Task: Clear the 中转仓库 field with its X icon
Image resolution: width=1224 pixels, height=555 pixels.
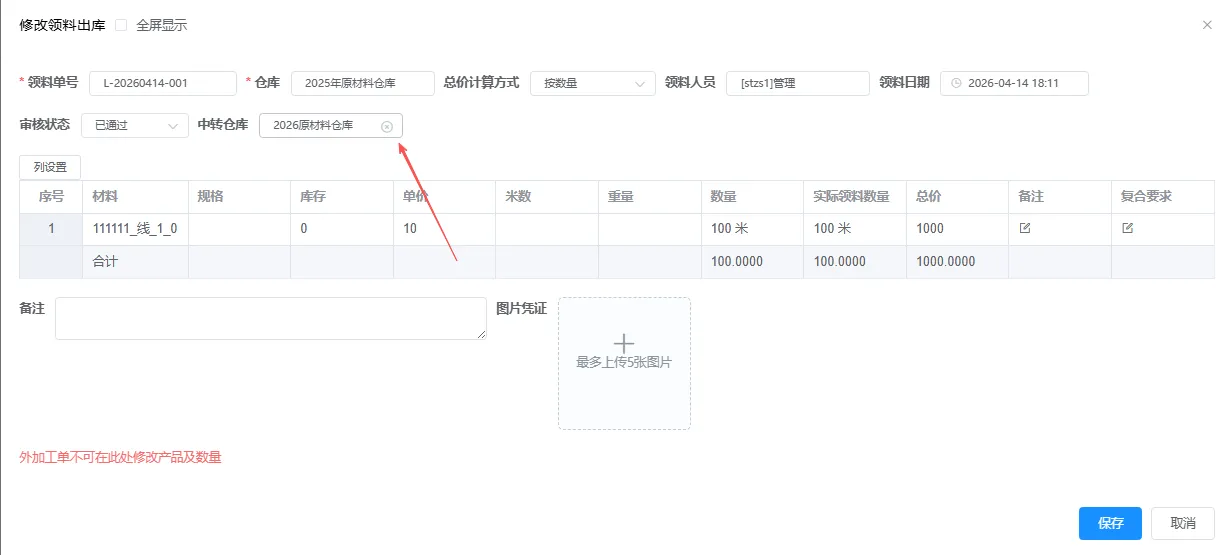Action: pyautogui.click(x=387, y=126)
